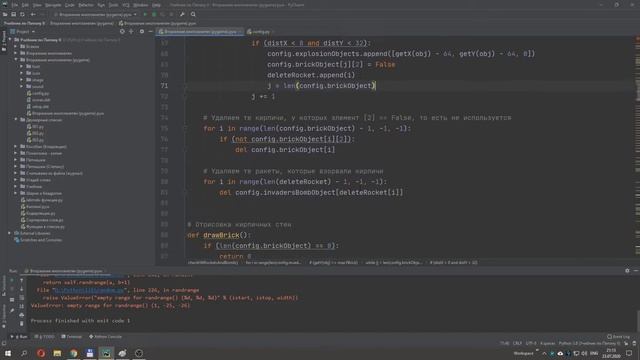Click the Back navigation arrow
Viewport: 640px width, 360px height.
pos(33,14)
